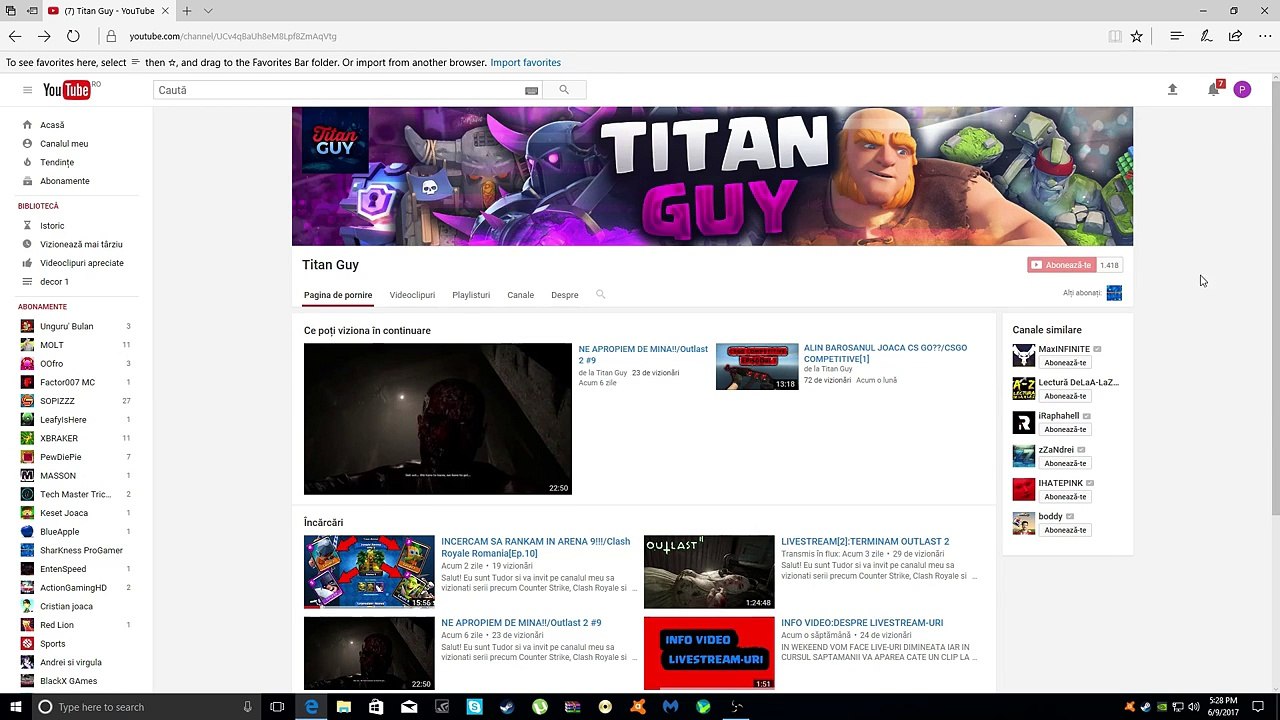Open the Mail app on taskbar
Image resolution: width=1280 pixels, height=720 pixels.
tap(409, 707)
